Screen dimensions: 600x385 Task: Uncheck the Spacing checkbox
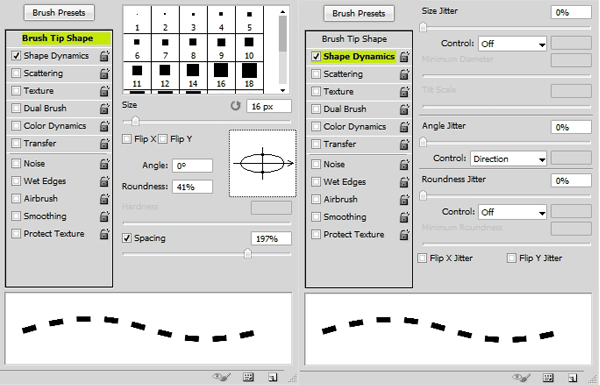(x=127, y=238)
